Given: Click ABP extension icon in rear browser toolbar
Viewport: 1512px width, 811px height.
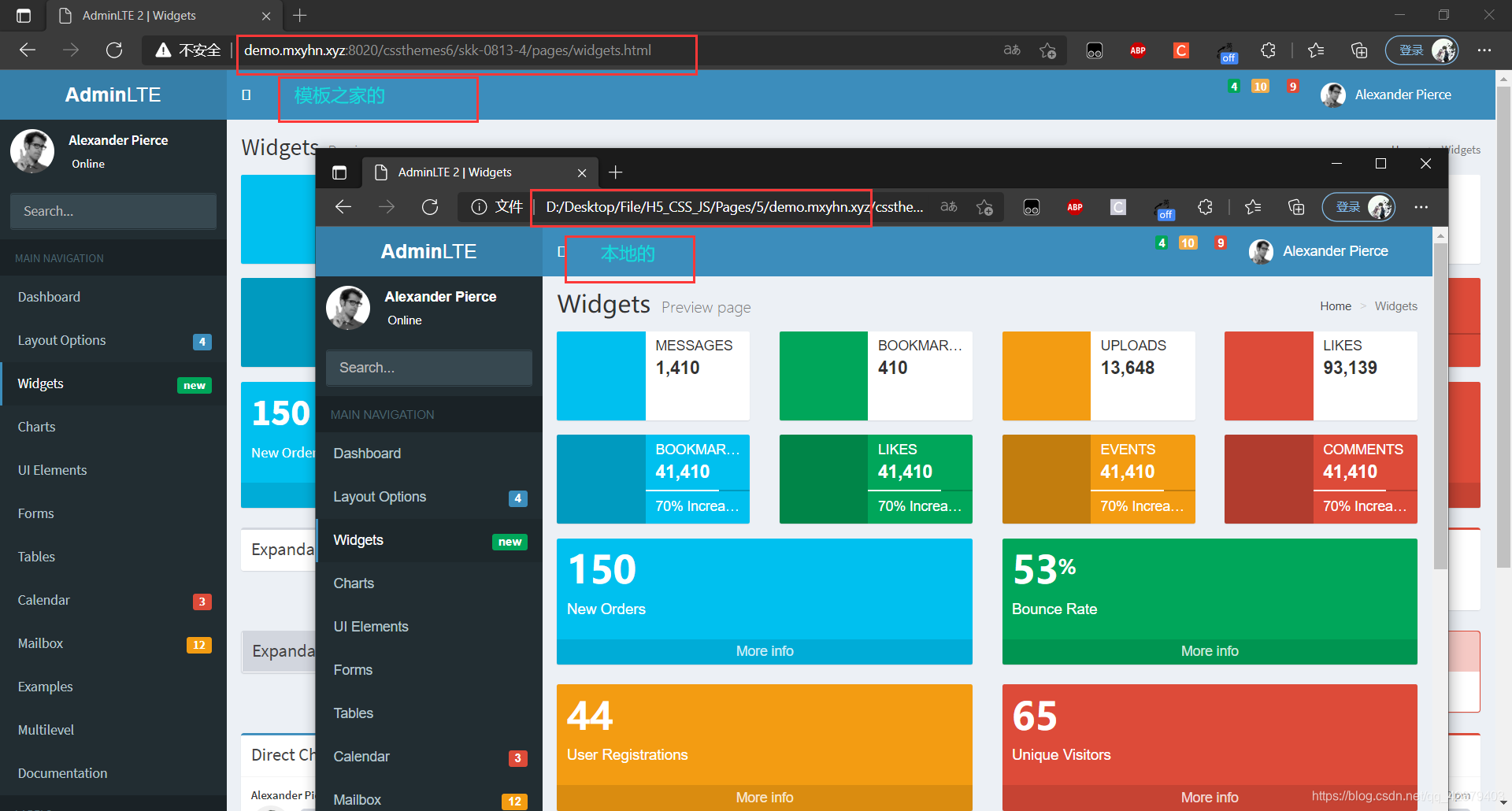Looking at the screenshot, I should (x=1138, y=50).
